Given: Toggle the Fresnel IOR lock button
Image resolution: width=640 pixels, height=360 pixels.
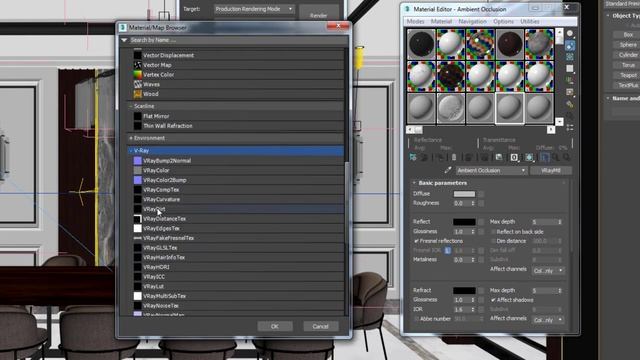Looking at the screenshot, I should tap(447, 251).
